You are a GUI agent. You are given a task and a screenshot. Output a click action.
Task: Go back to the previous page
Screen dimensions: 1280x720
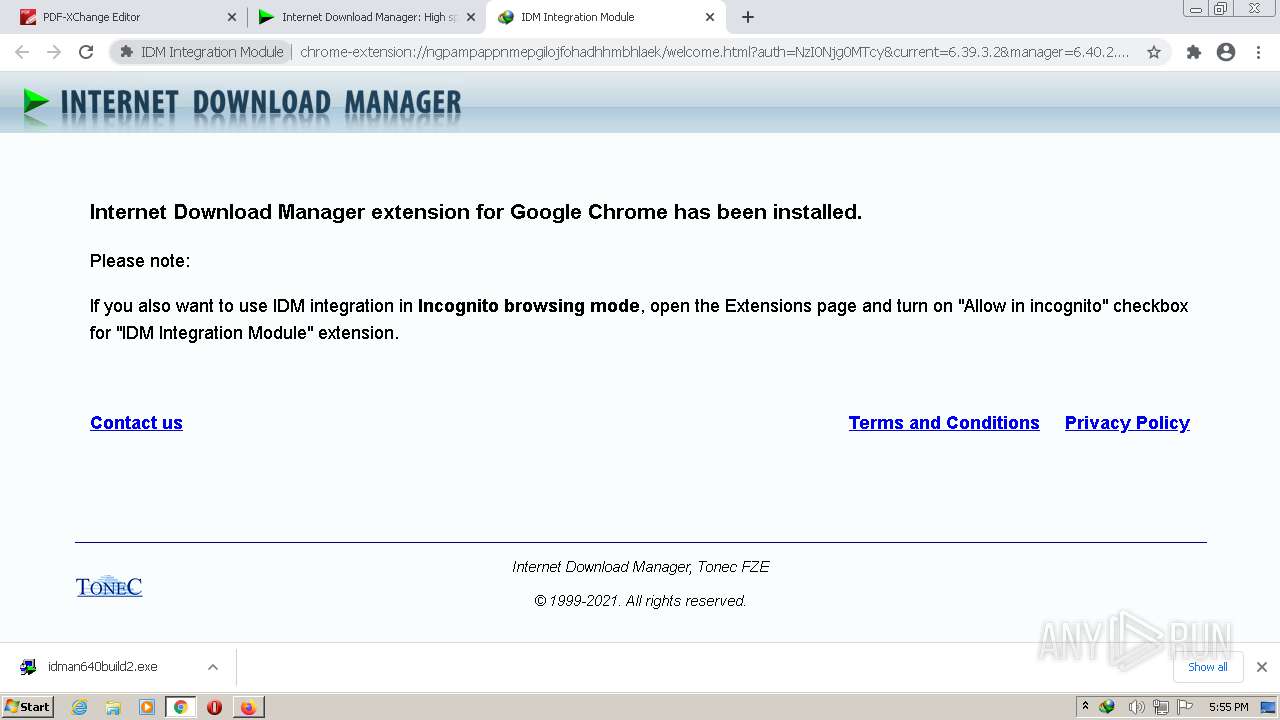coord(22,52)
